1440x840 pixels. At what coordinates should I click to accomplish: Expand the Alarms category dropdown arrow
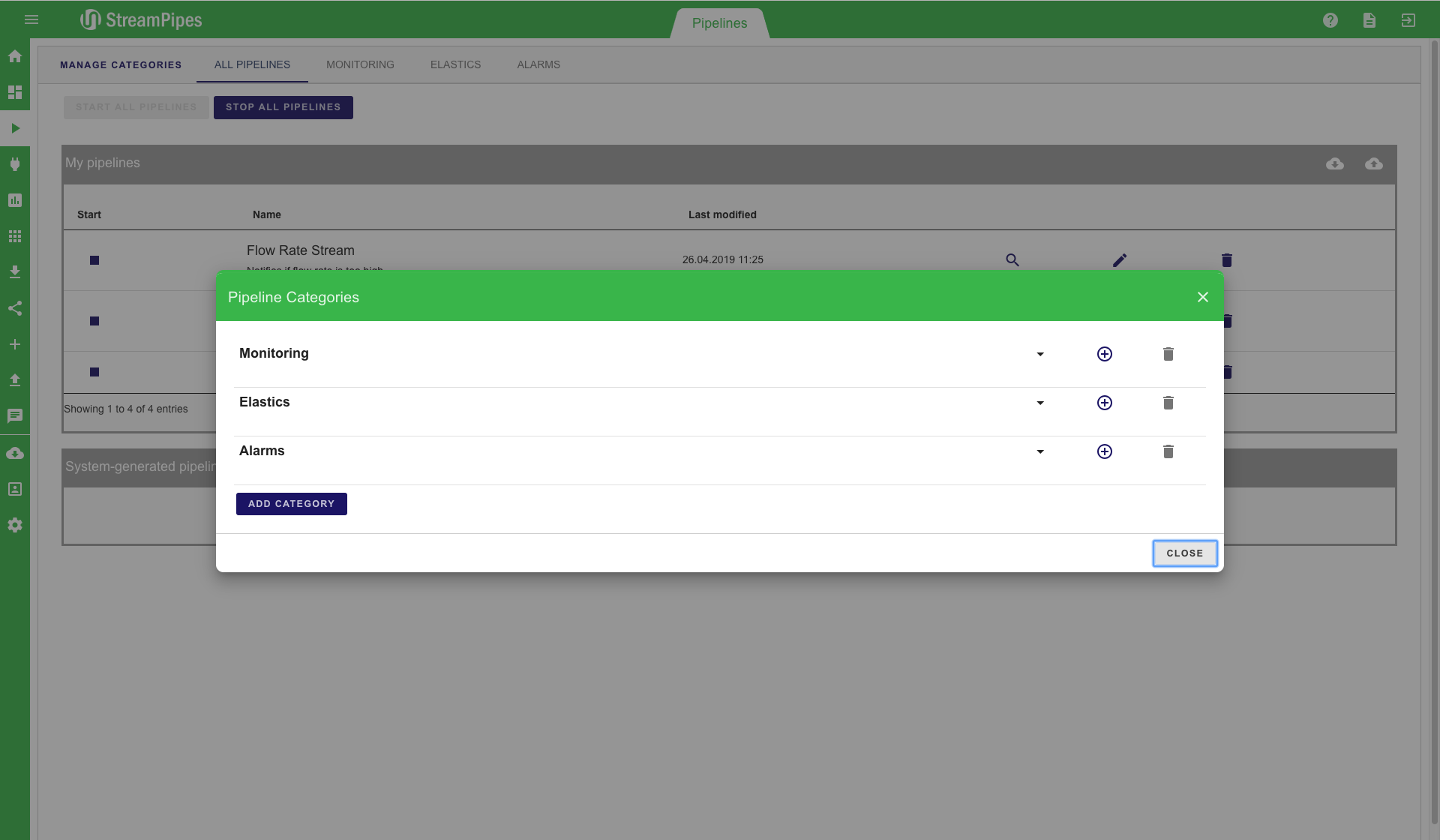(x=1040, y=451)
